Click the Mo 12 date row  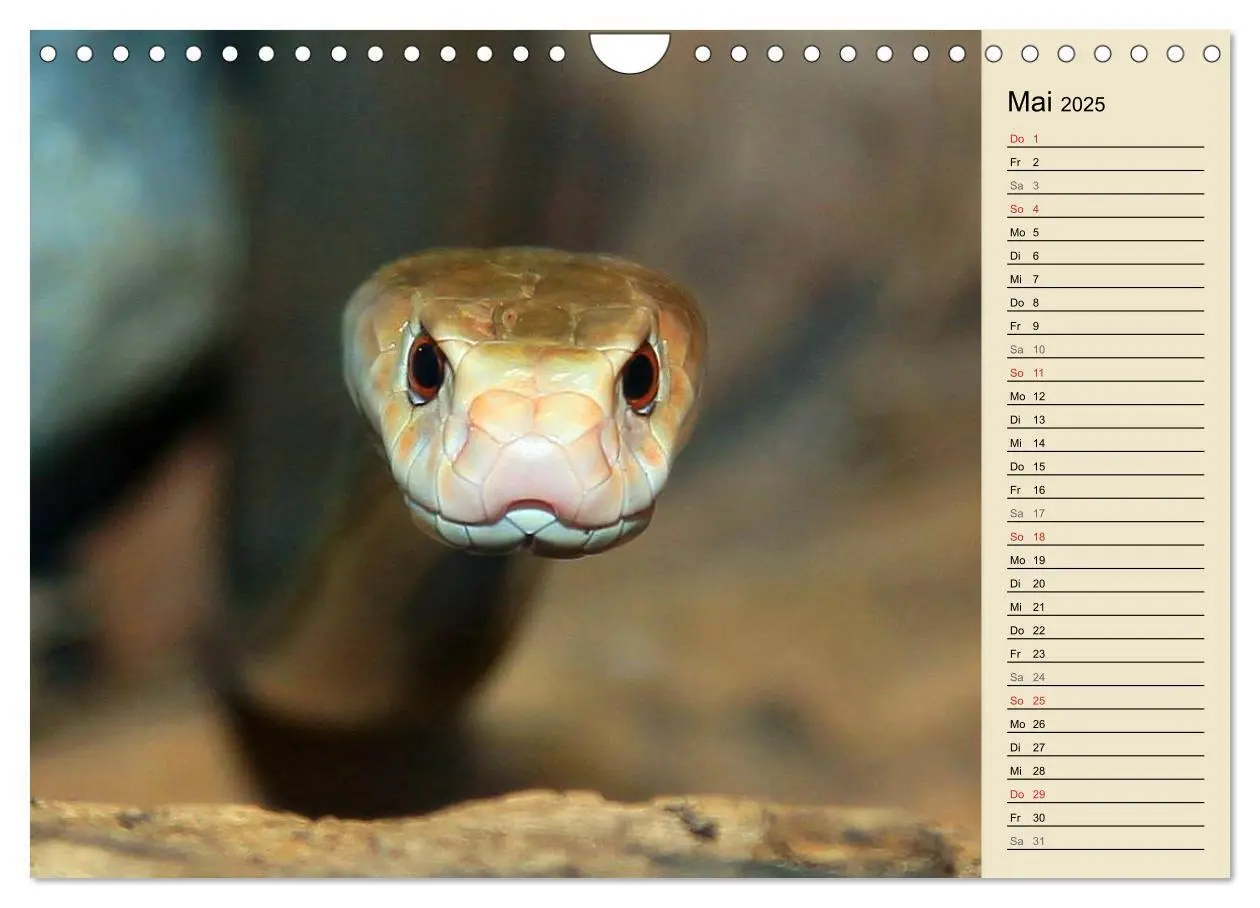(1105, 396)
